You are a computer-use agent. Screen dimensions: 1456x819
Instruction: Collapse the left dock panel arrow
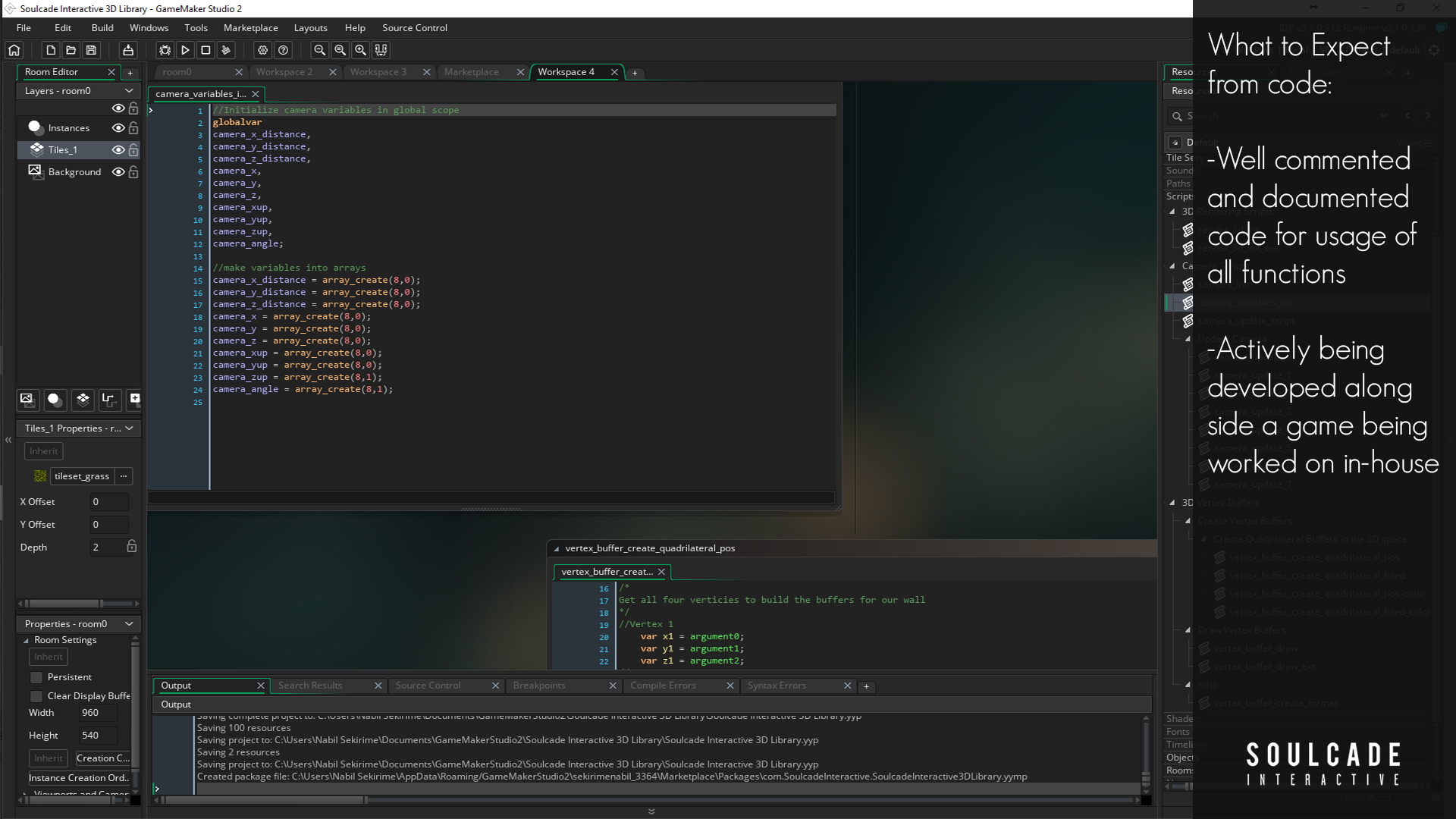click(8, 440)
